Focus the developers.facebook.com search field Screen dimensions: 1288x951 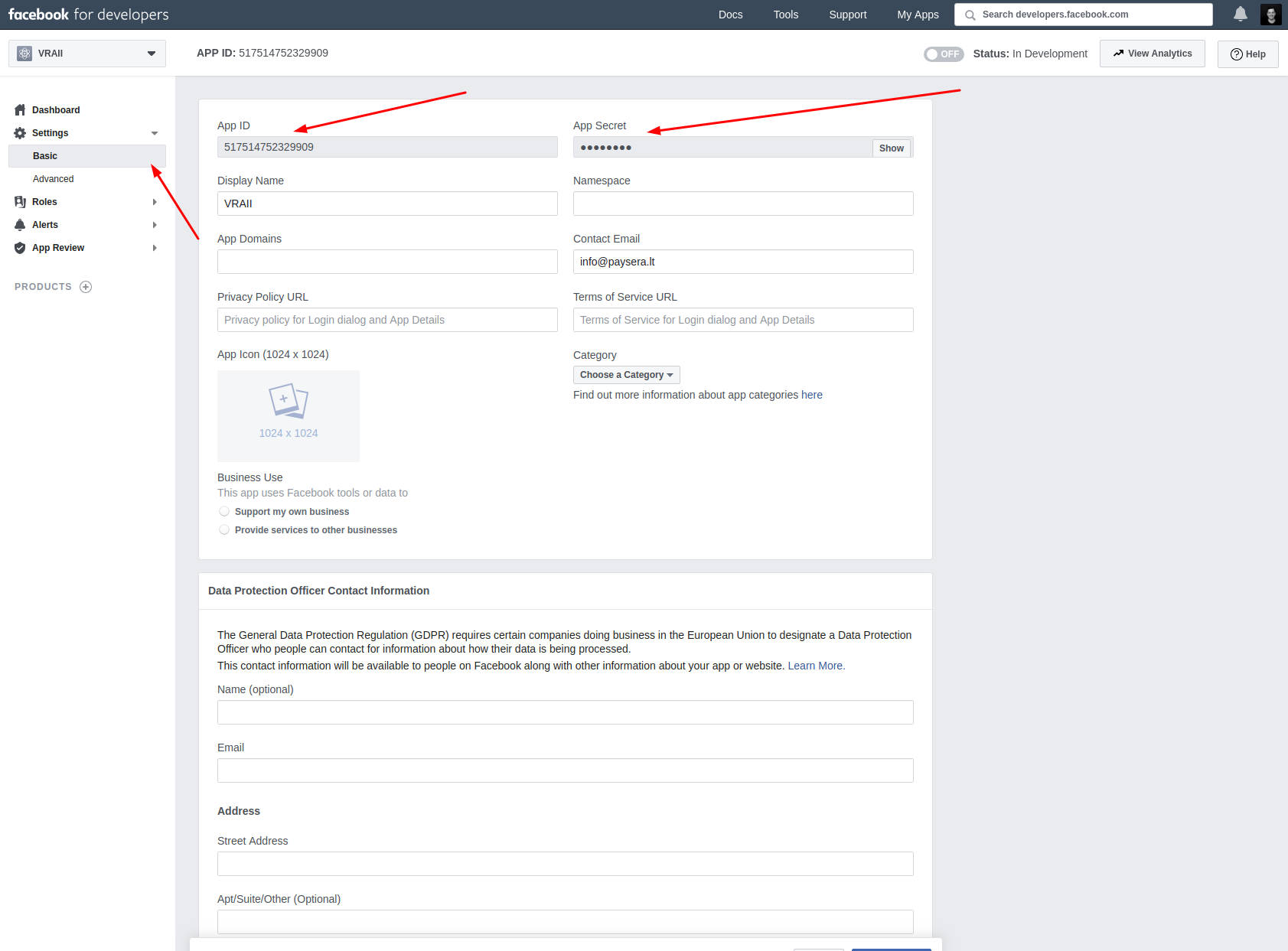pos(1084,15)
